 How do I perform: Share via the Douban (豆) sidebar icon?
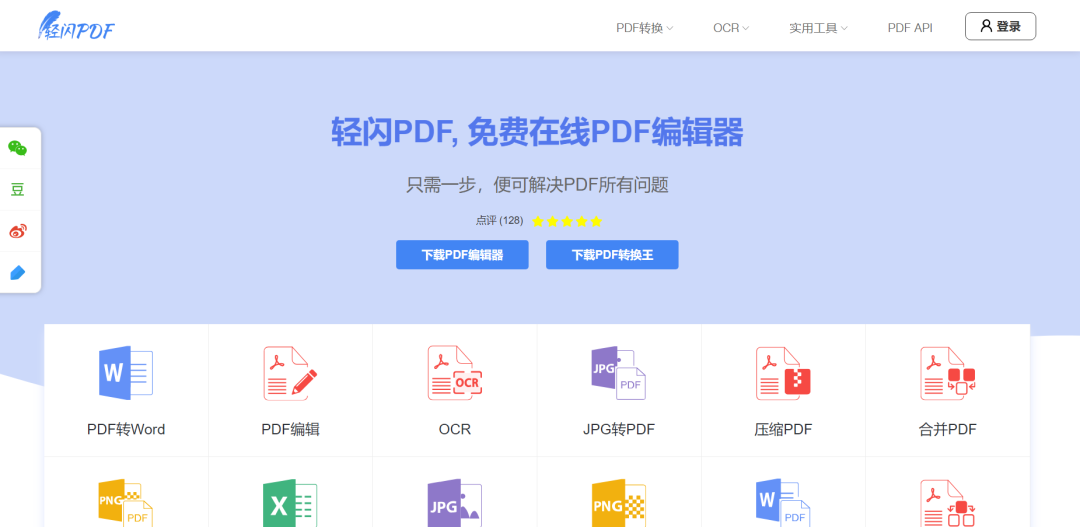(x=18, y=189)
